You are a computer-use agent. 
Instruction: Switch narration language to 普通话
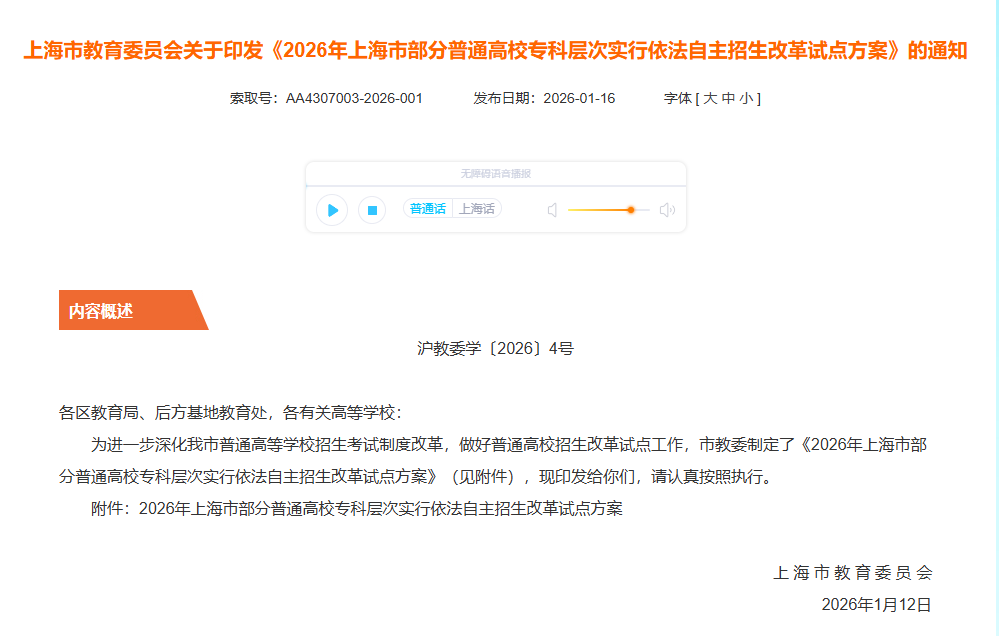click(428, 209)
